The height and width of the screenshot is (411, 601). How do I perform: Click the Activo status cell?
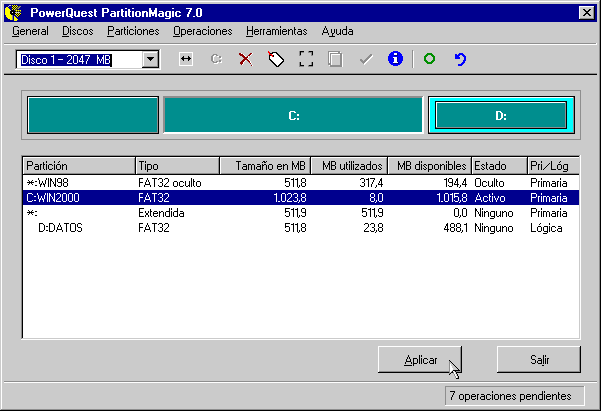(x=489, y=198)
